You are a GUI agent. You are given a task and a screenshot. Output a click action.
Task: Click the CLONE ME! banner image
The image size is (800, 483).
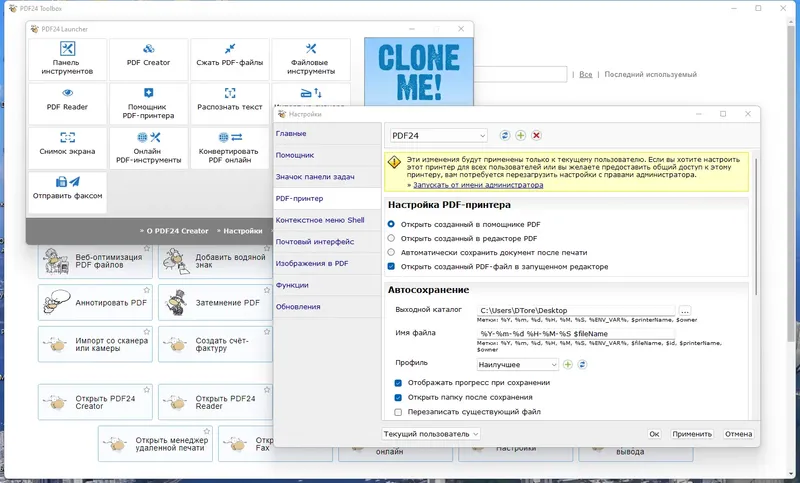coord(419,71)
